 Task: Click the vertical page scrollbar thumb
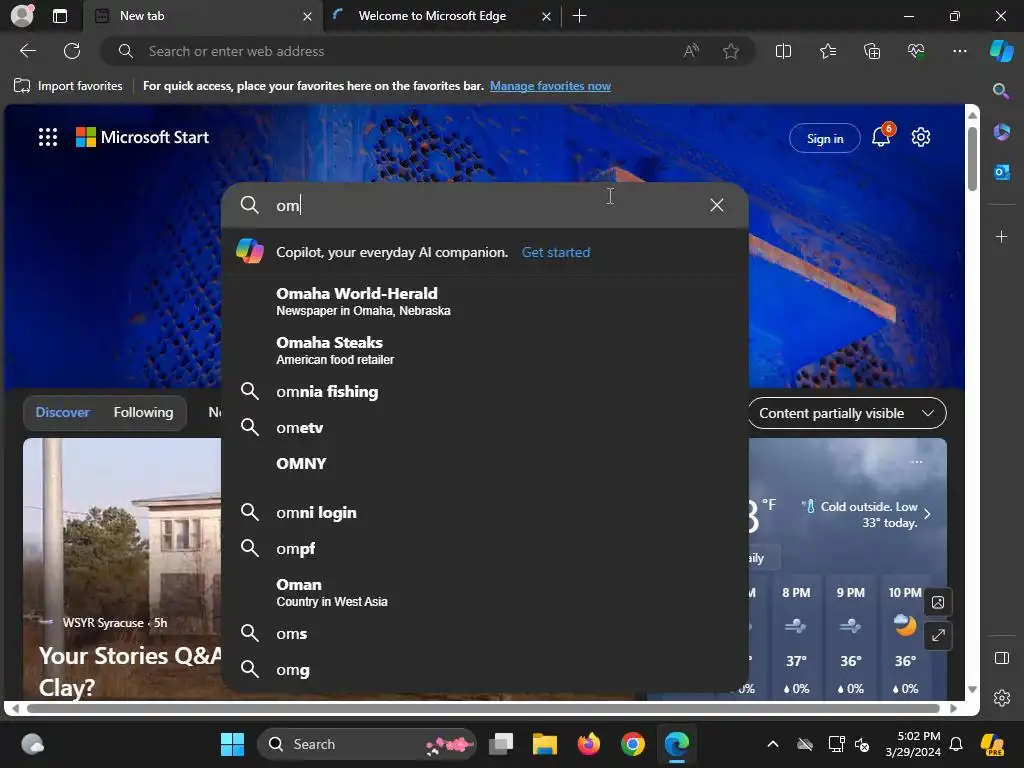tap(972, 157)
